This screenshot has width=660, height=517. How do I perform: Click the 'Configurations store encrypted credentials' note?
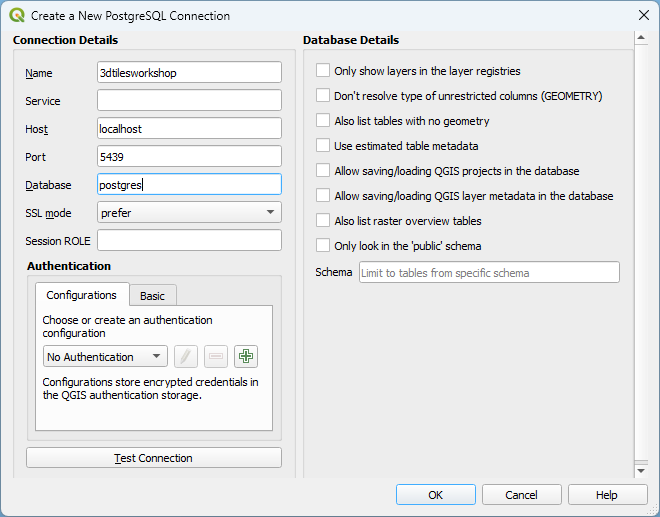(x=150, y=388)
